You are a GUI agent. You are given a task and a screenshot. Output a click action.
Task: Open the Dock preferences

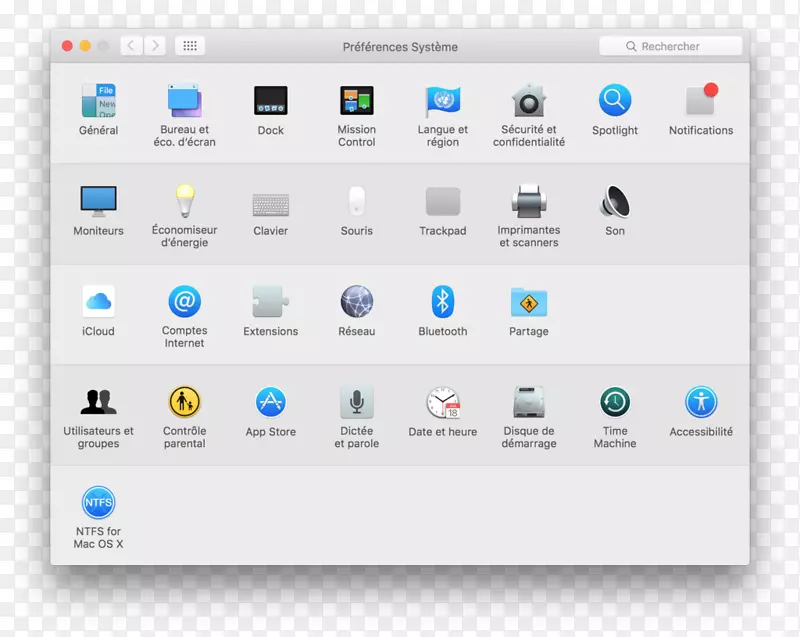[x=270, y=102]
